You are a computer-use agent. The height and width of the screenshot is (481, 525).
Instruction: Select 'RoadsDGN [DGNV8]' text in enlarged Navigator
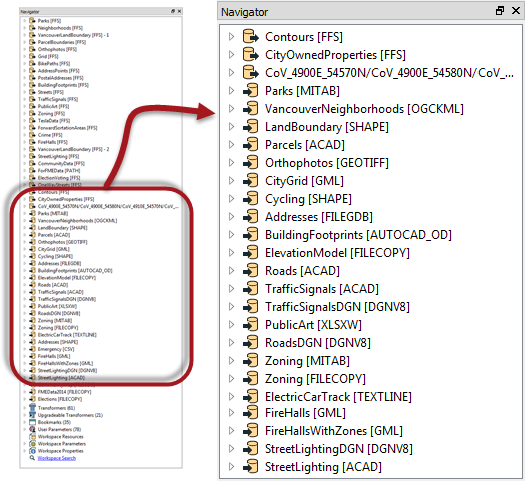pos(318,343)
